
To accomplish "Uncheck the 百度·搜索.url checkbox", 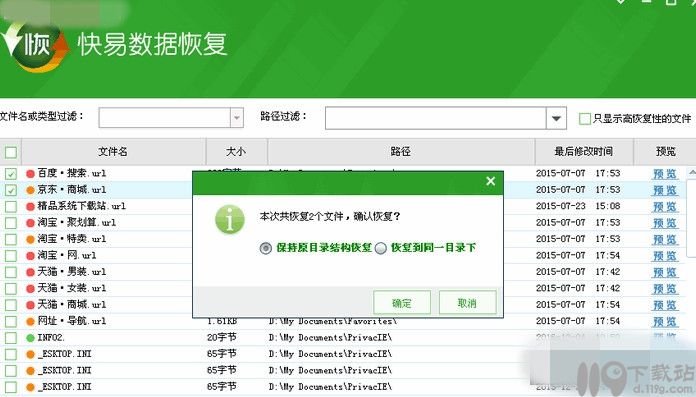I will 11,174.
